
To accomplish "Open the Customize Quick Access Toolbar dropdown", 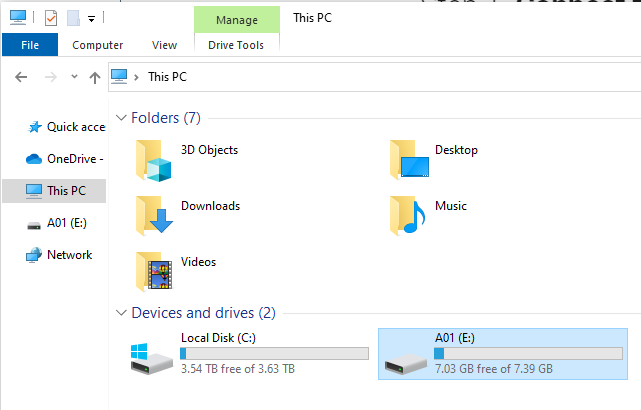I will [x=92, y=18].
